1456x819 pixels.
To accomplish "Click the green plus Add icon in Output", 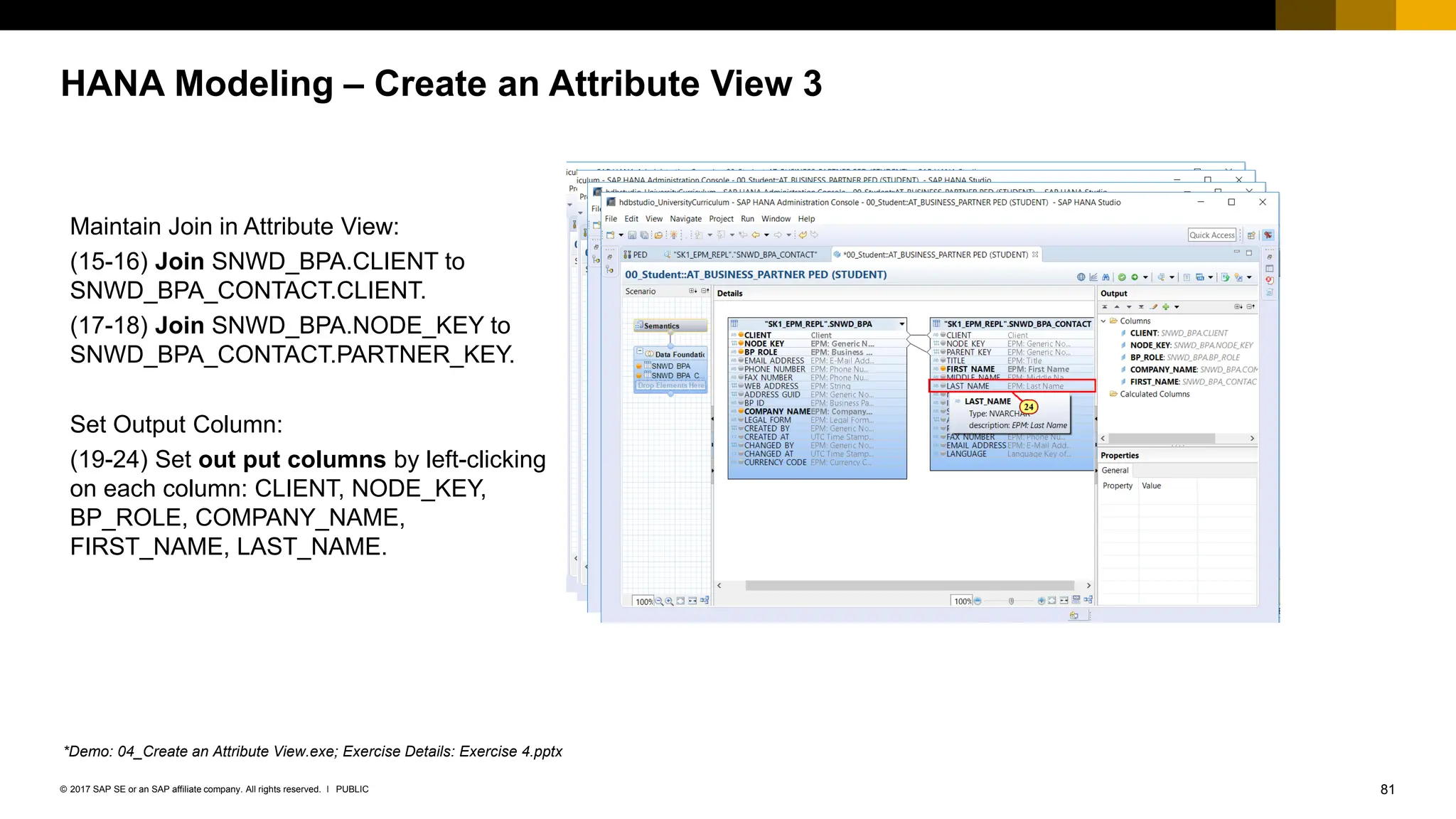I will (1166, 307).
